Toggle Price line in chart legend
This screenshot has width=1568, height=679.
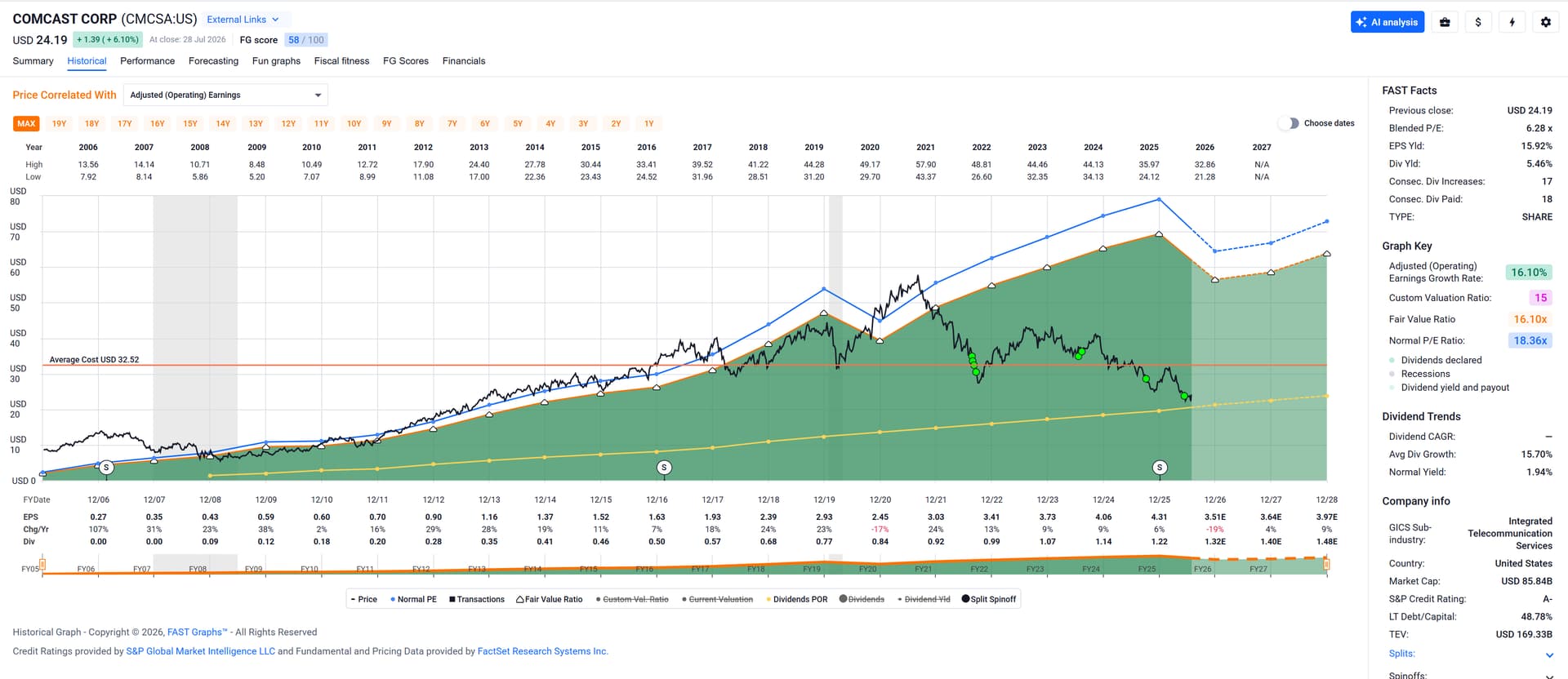click(x=364, y=599)
